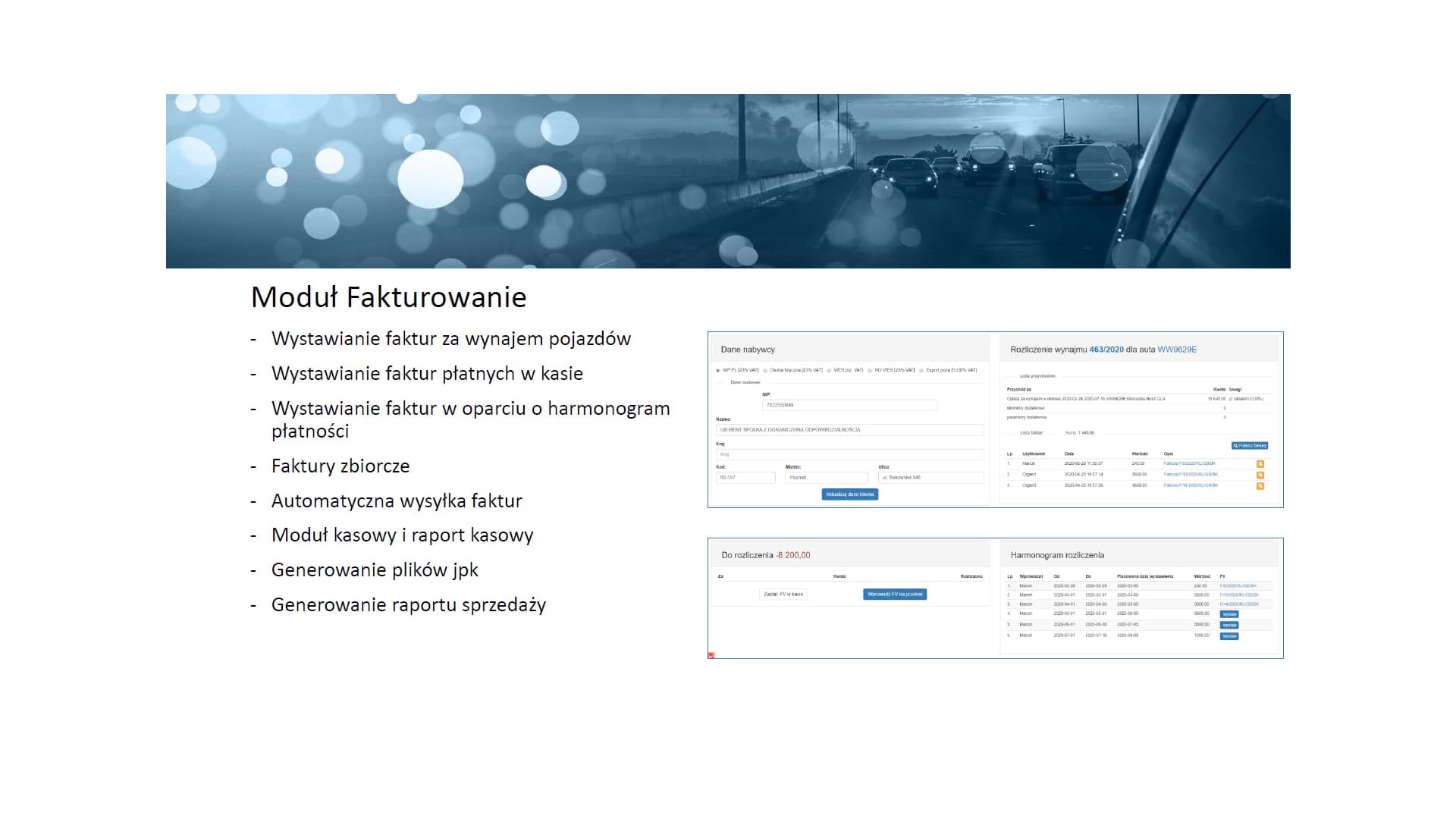
Task: Click the Kraj country input field
Action: click(x=849, y=455)
